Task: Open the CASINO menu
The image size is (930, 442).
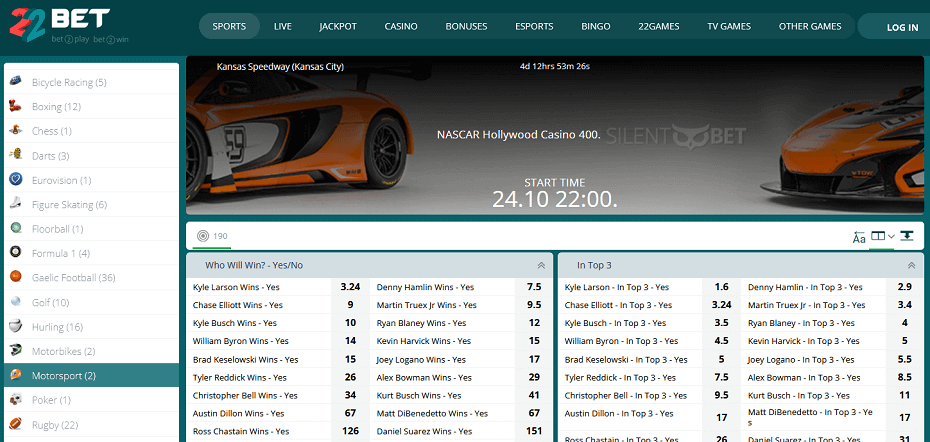Action: 401,26
